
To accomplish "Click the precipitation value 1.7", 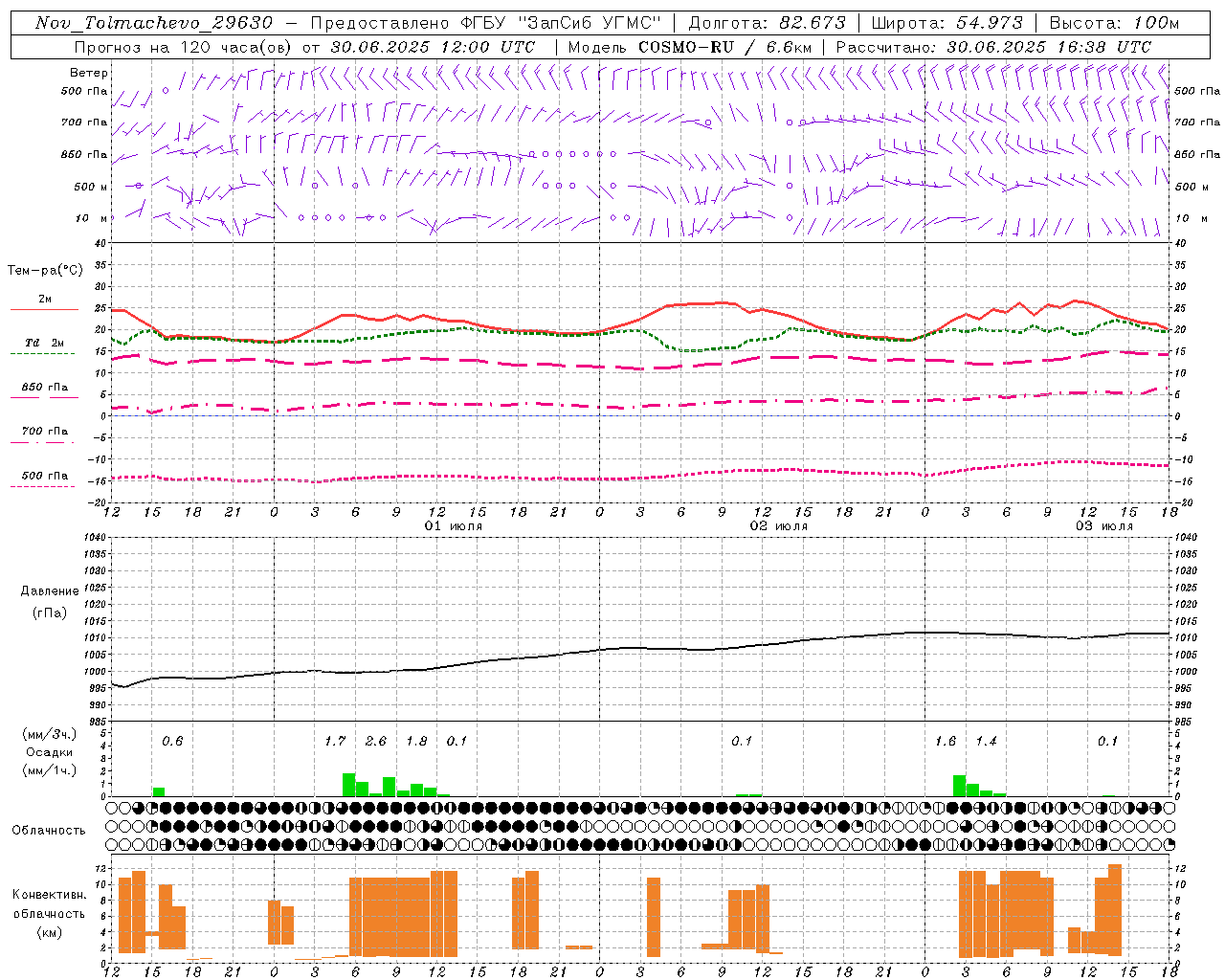I will point(335,742).
